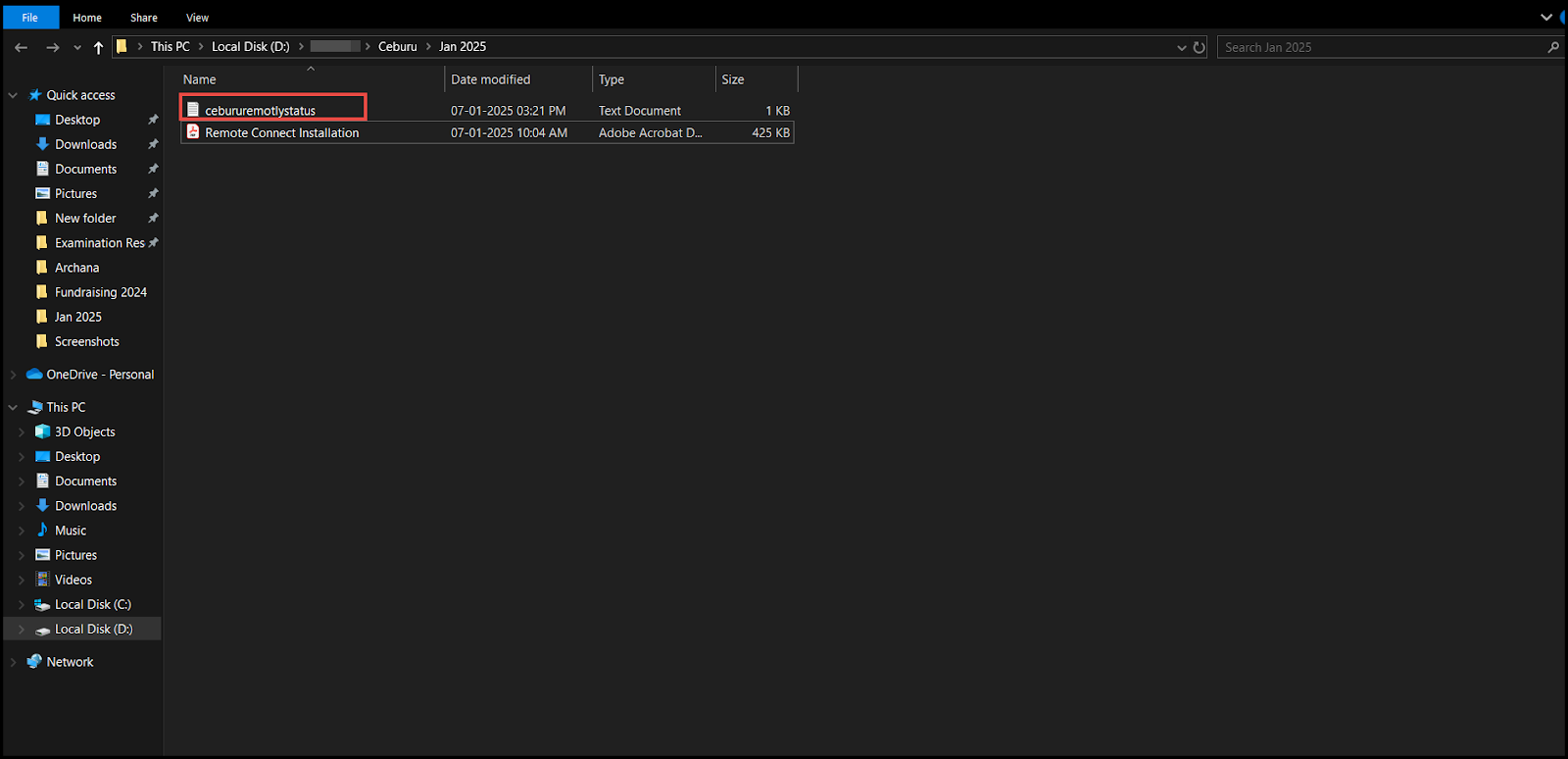
Task: Open the Archana folder
Action: [76, 267]
